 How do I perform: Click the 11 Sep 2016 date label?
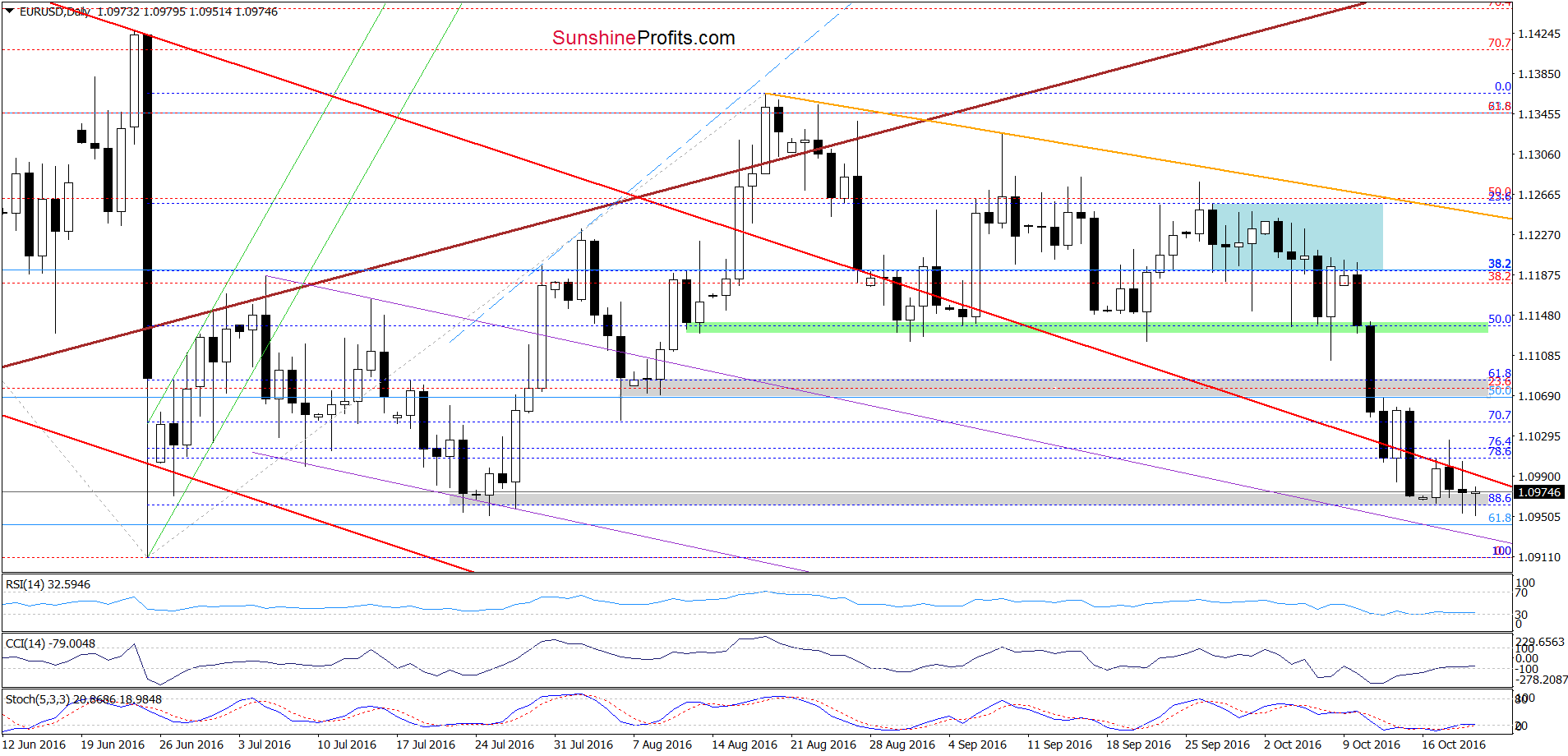point(1060,744)
